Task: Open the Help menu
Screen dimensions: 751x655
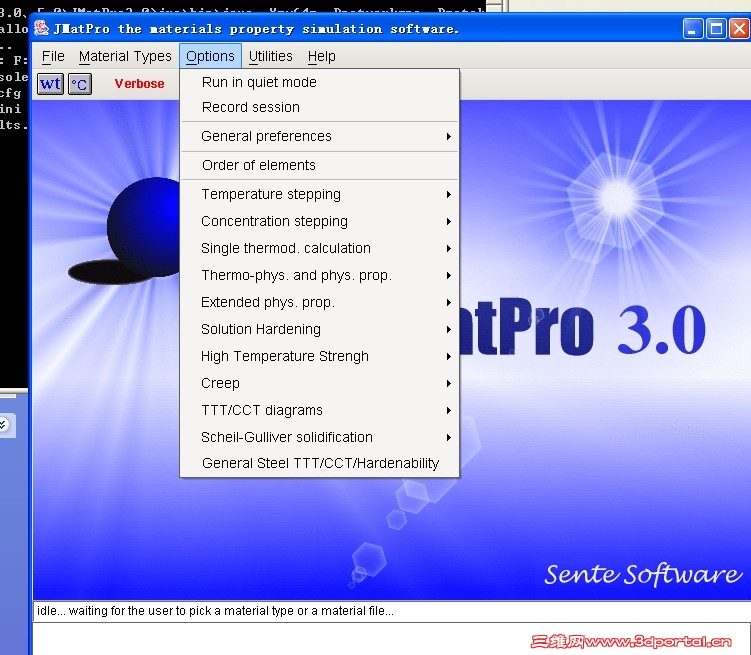Action: [x=321, y=56]
